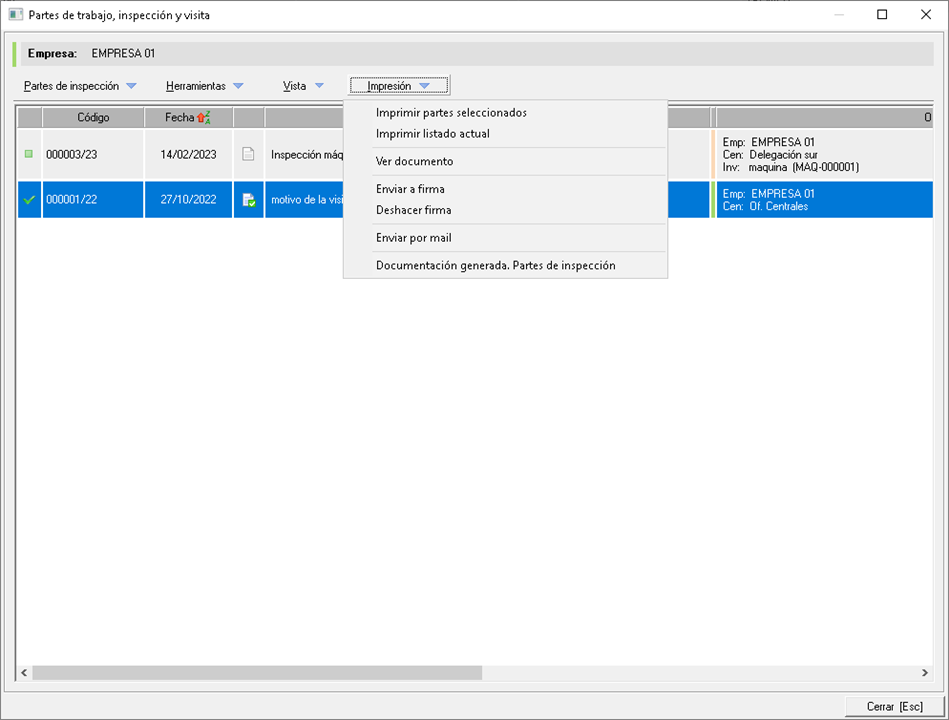Click the document icon in row 000003/23
The image size is (949, 720).
[x=248, y=154]
